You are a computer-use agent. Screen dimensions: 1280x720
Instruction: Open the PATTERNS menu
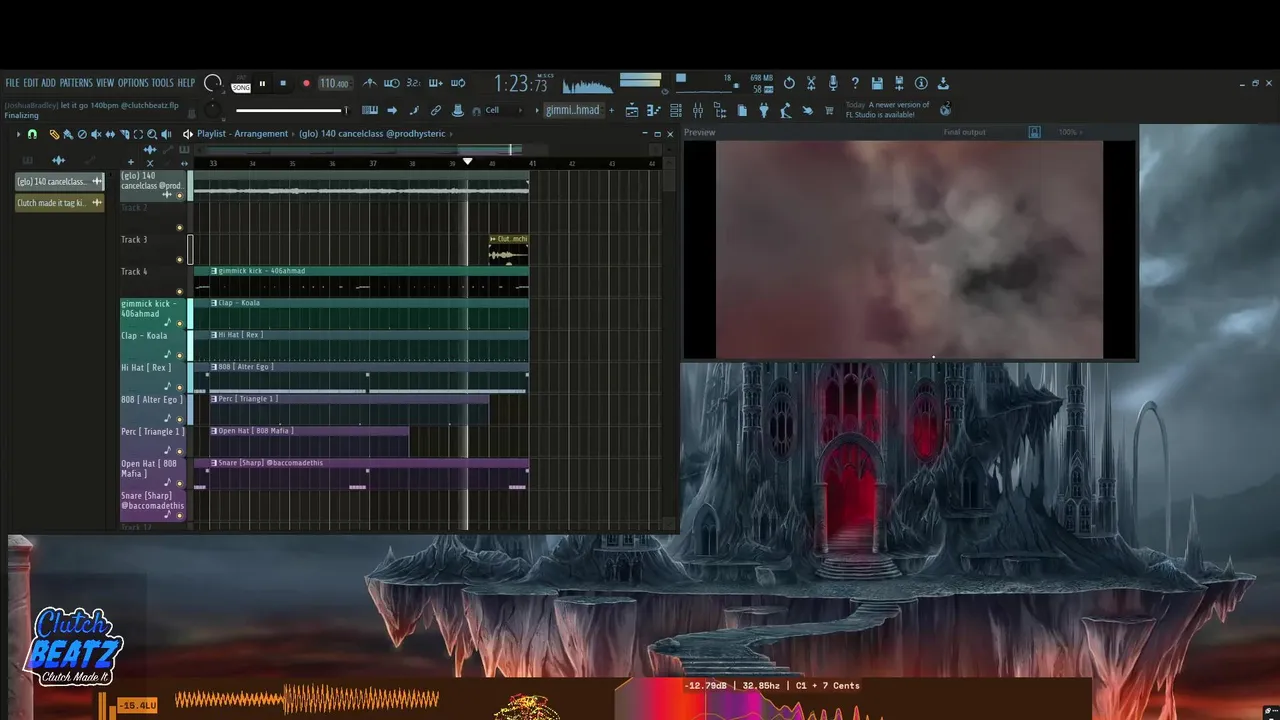click(x=76, y=83)
